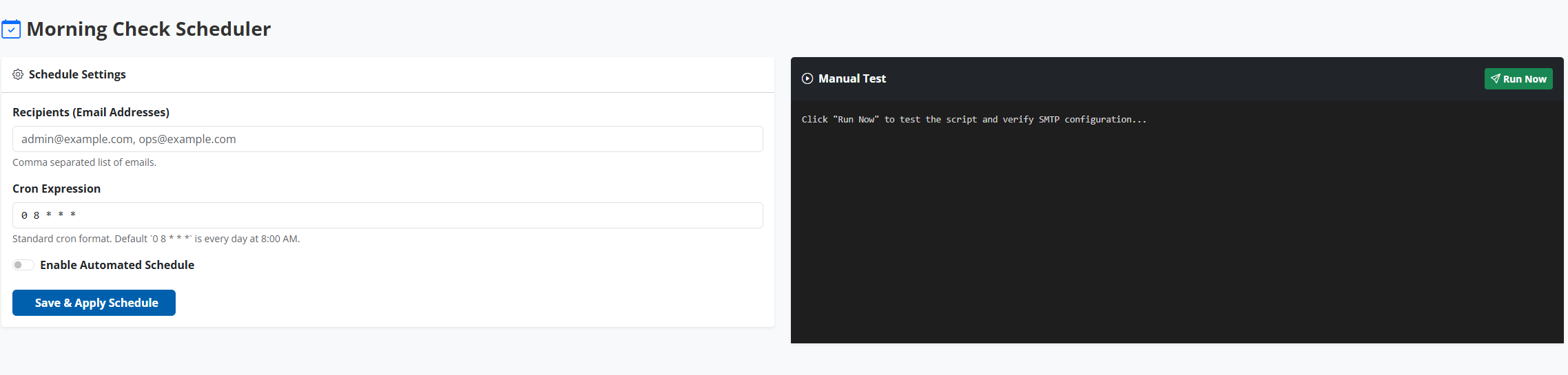Toggle the Enable Automated Schedule switch

click(23, 265)
